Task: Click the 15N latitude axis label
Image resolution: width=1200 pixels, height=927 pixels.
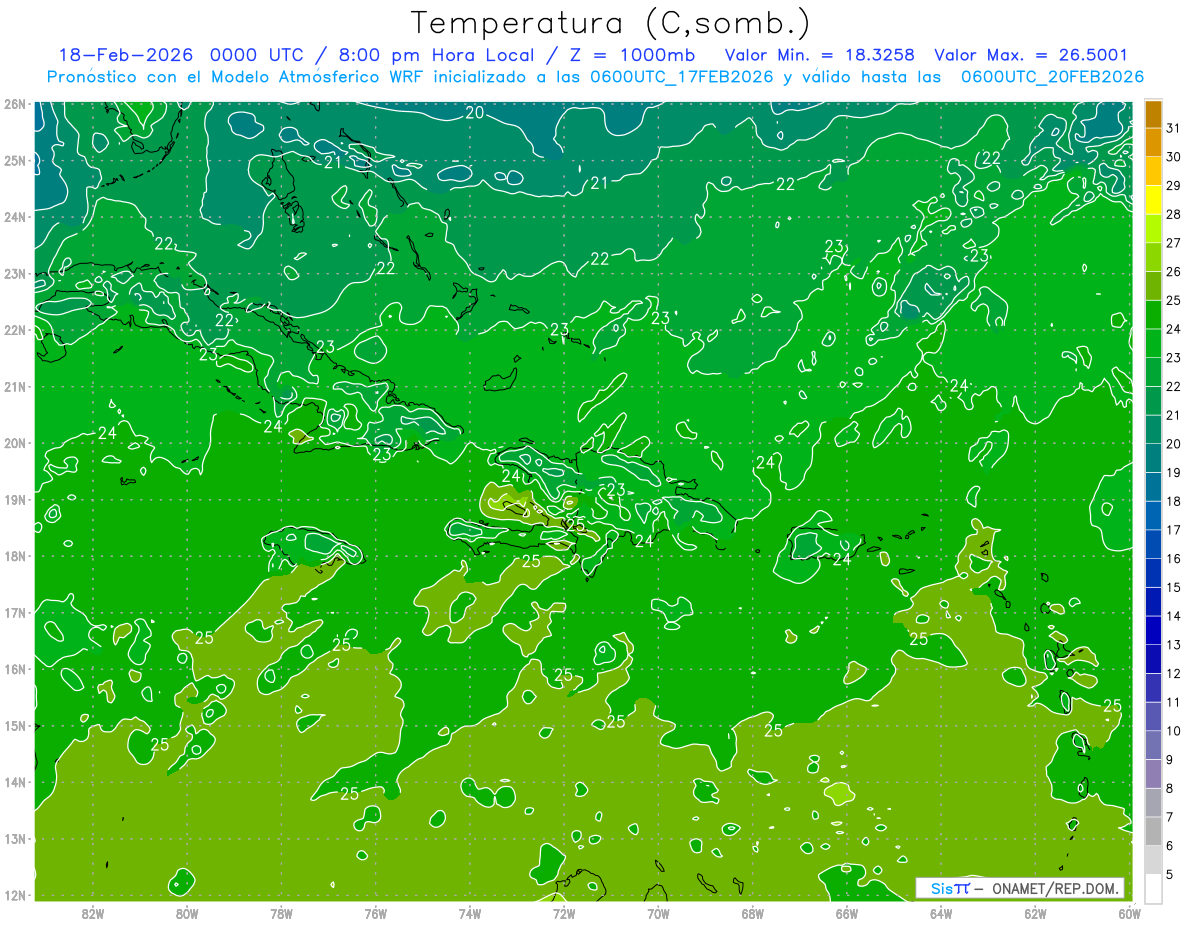Action: pyautogui.click(x=14, y=726)
